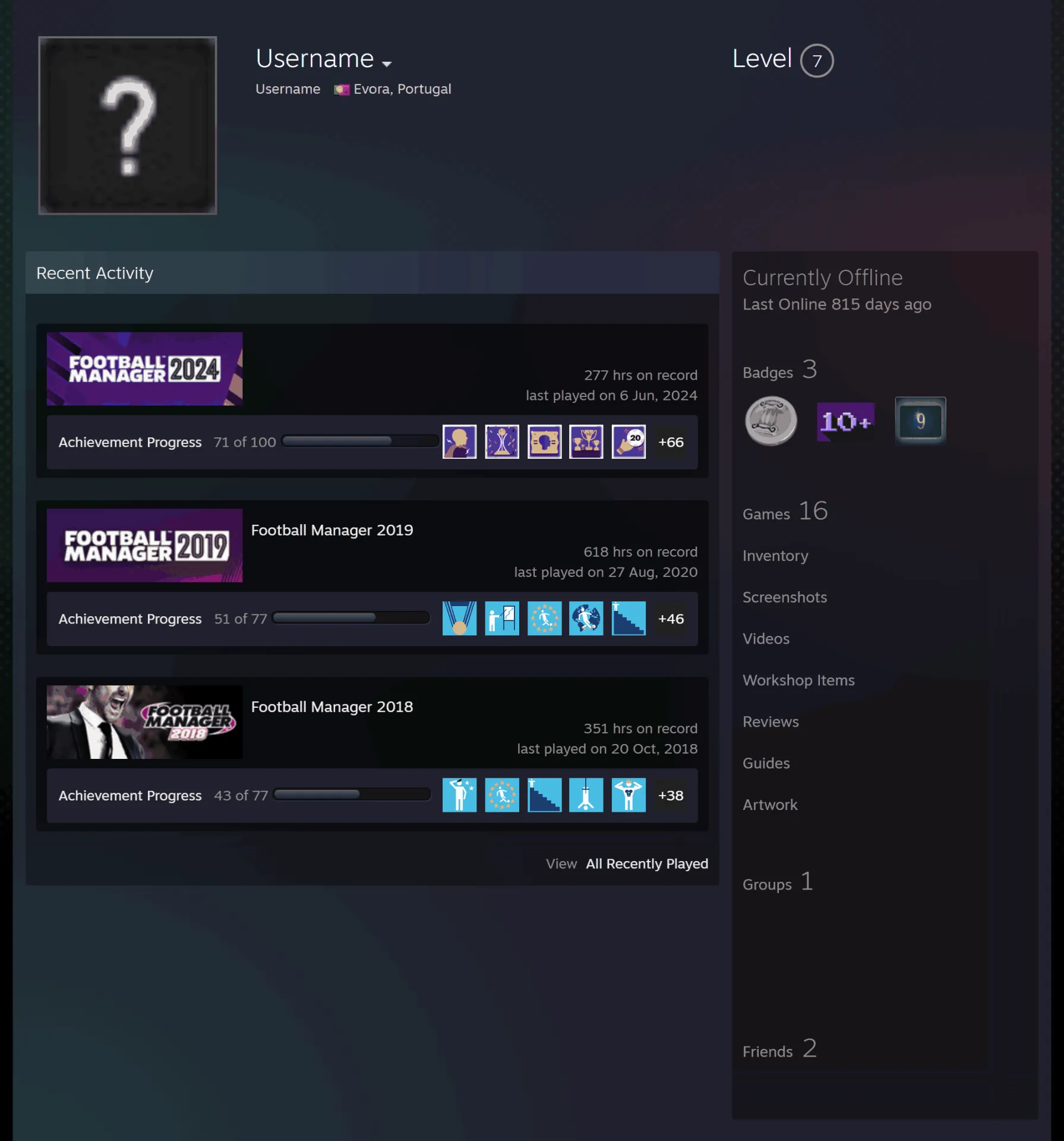This screenshot has height=1141, width=1064.
Task: Click the globe footballer achievement icon in FM 2019
Action: click(586, 618)
